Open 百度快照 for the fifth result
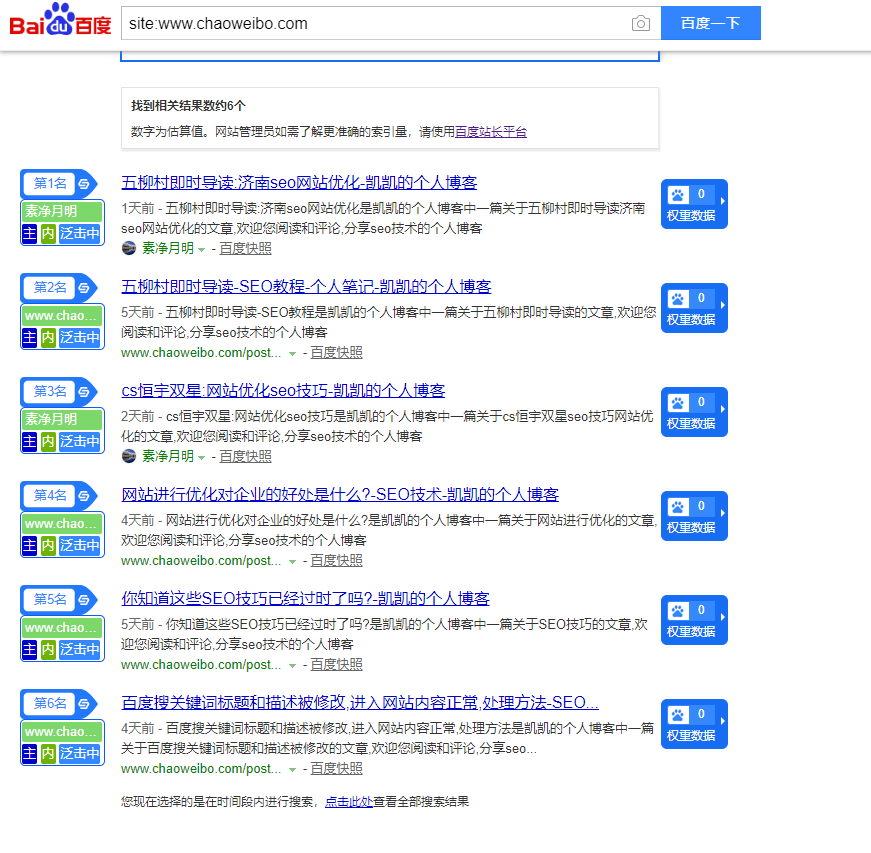 click(x=336, y=665)
